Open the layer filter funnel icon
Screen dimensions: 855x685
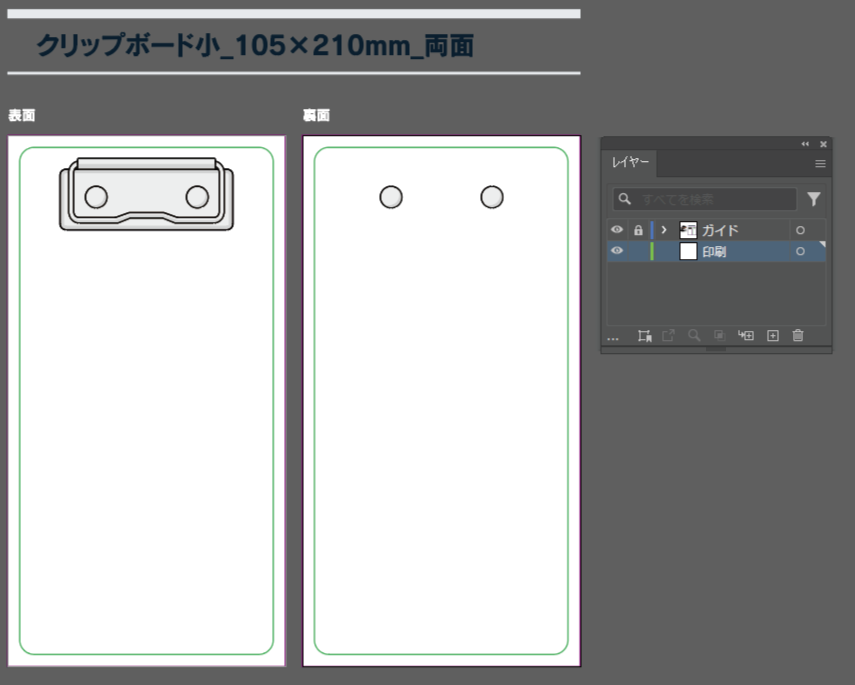click(813, 199)
